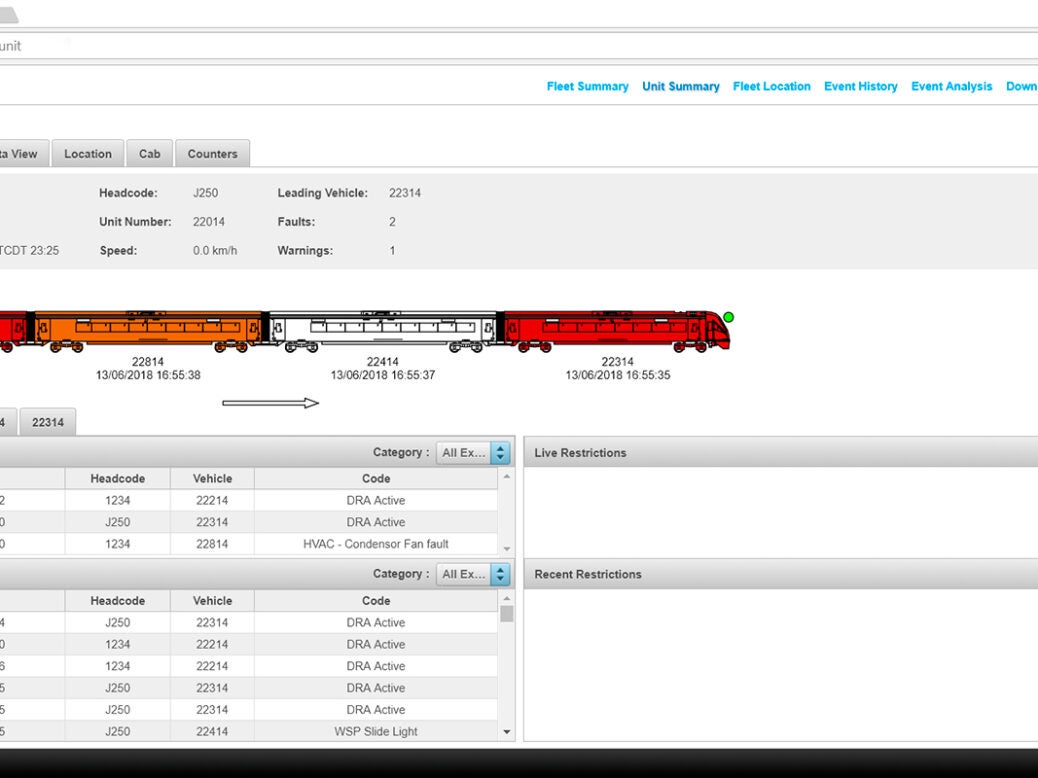1038x778 pixels.
Task: Select the HVAC Condensor Fan fault row
Action: [x=375, y=544]
